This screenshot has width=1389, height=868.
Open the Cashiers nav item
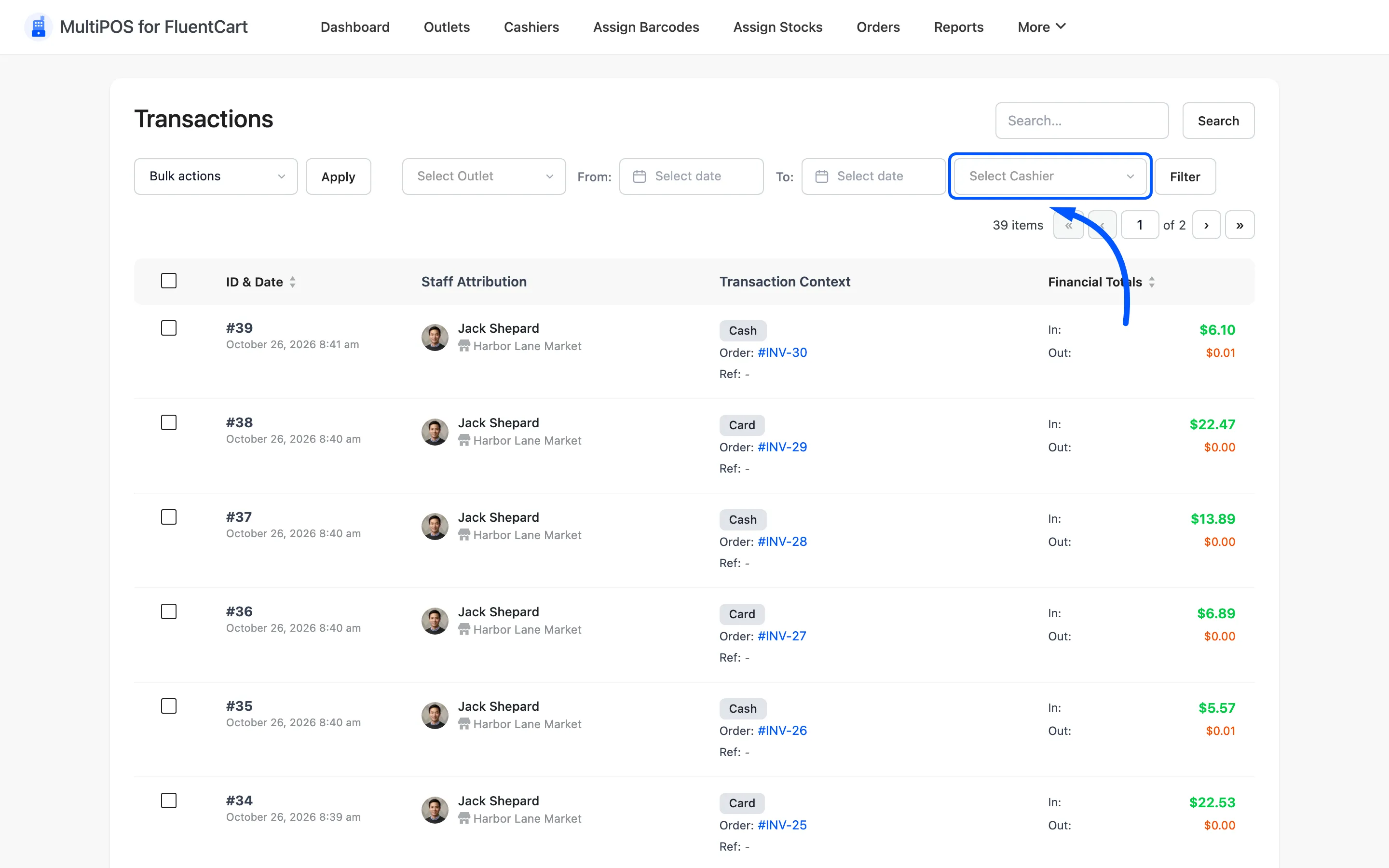click(x=531, y=27)
